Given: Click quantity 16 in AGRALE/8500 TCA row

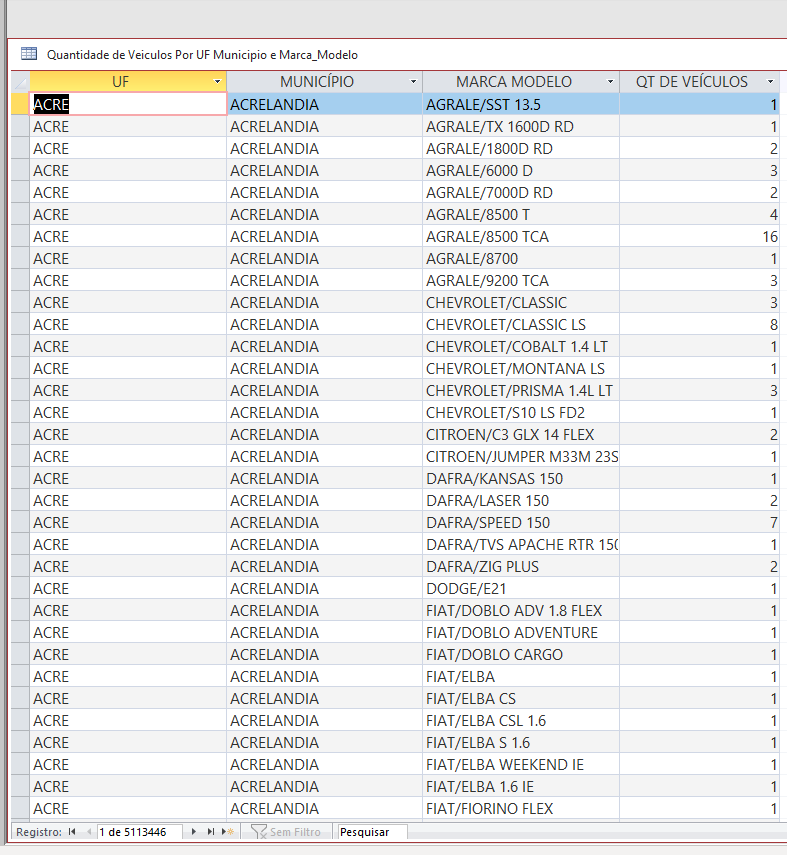Looking at the screenshot, I should pyautogui.click(x=699, y=236).
